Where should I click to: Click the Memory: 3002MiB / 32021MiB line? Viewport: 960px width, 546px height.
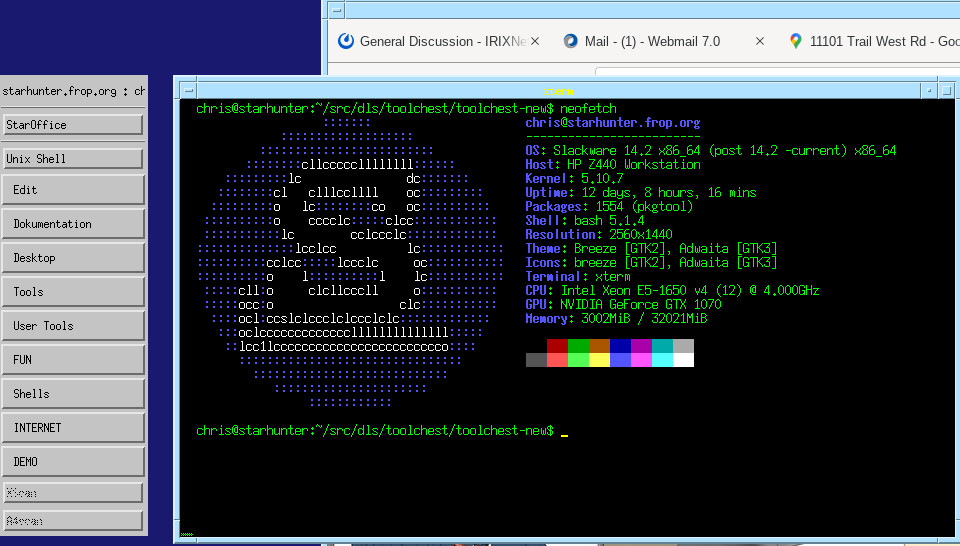coord(617,319)
